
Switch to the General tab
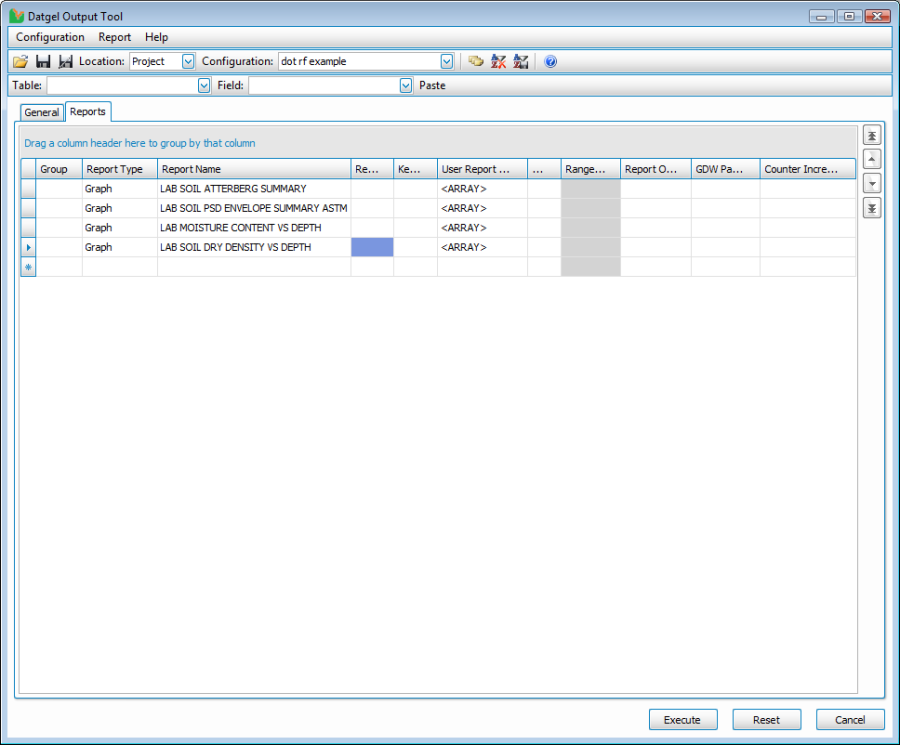pyautogui.click(x=42, y=113)
